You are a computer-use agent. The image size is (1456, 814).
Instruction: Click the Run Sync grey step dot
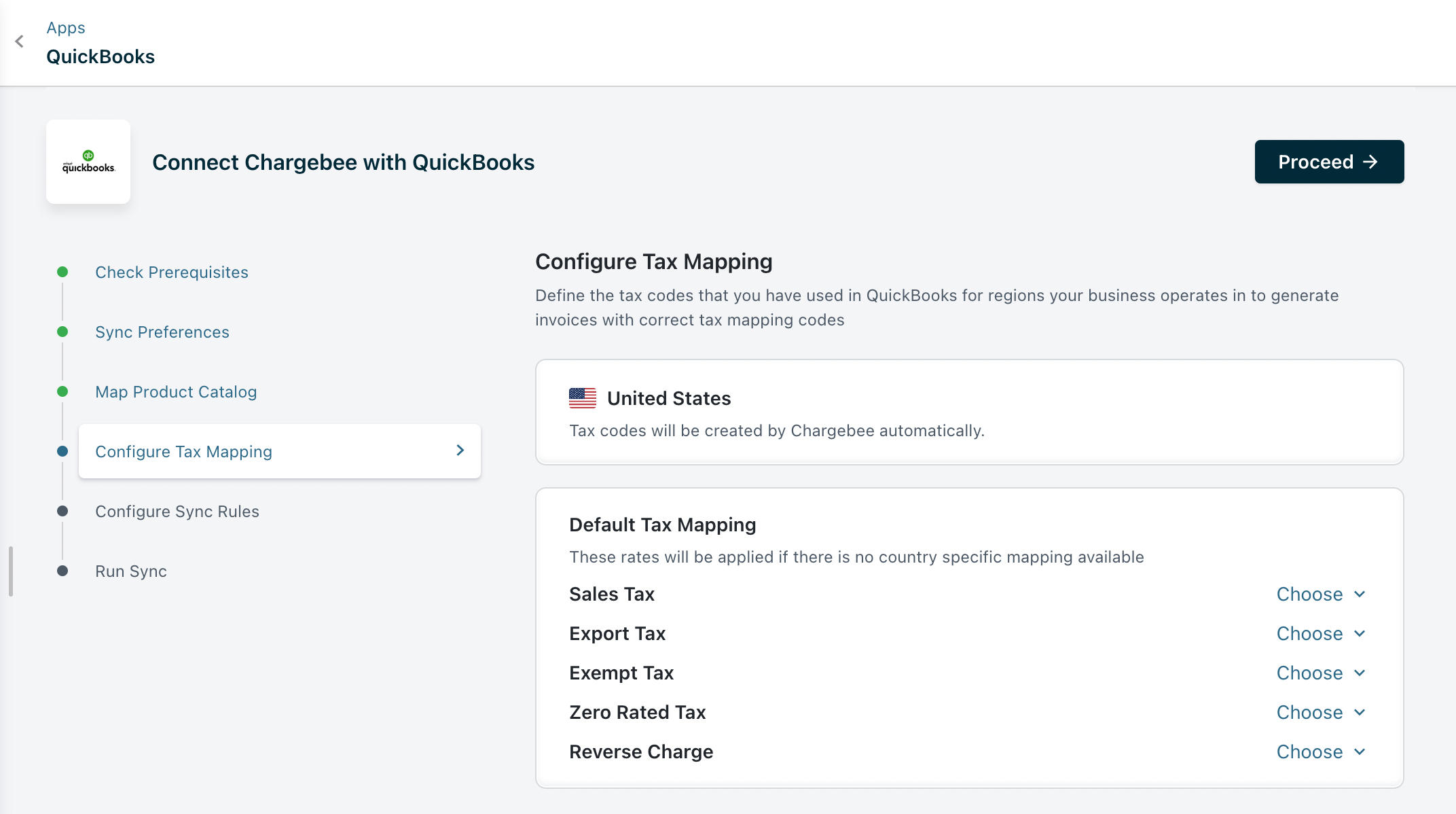point(62,571)
